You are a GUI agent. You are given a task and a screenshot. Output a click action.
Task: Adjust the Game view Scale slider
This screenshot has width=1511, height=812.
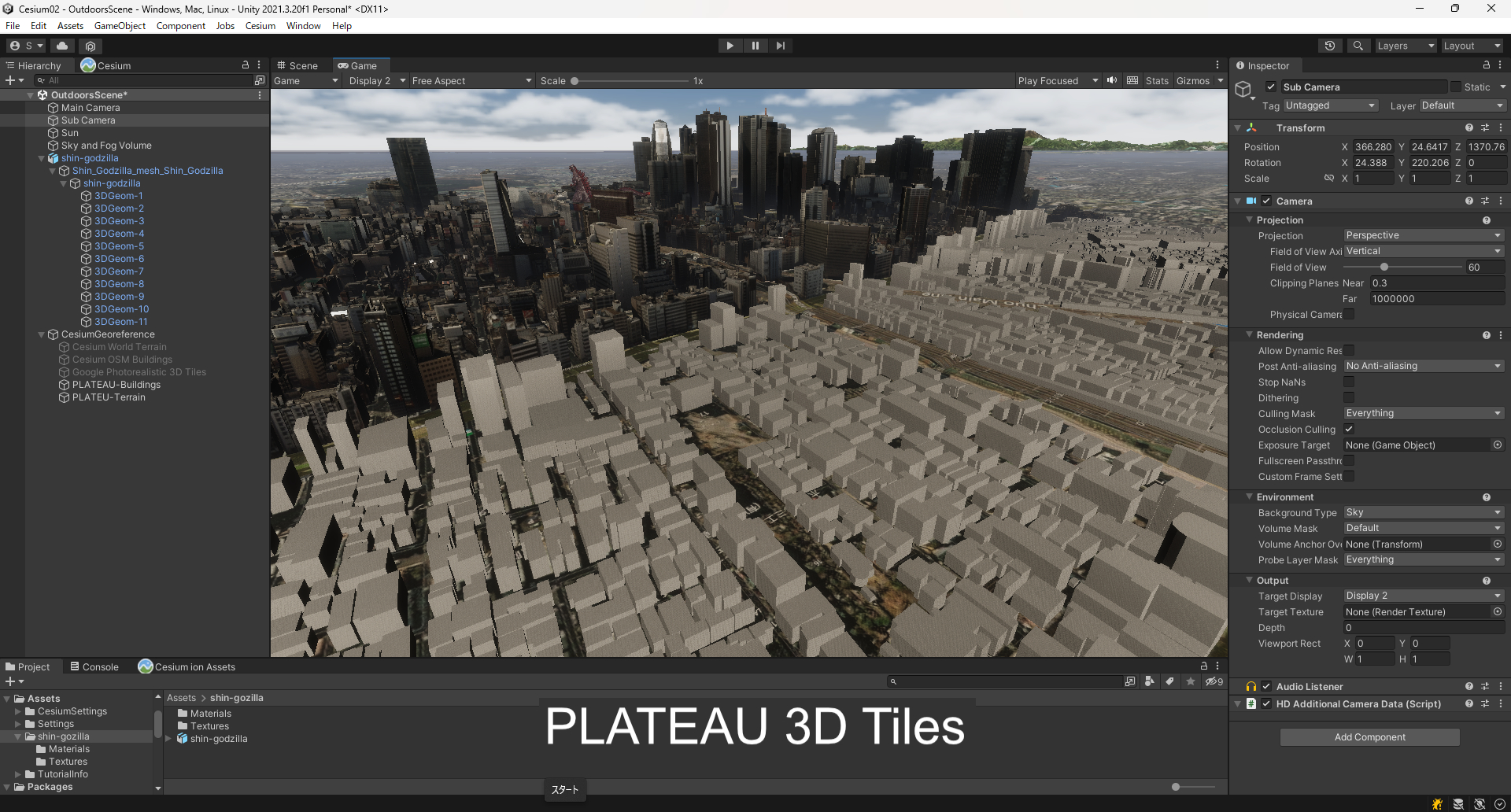point(630,80)
